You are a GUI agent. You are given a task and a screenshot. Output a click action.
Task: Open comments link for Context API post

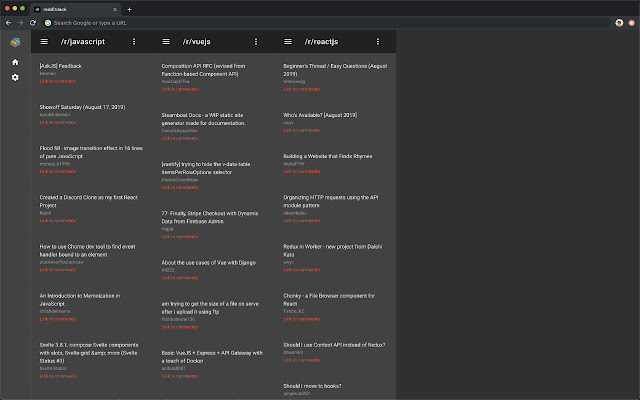(x=302, y=360)
